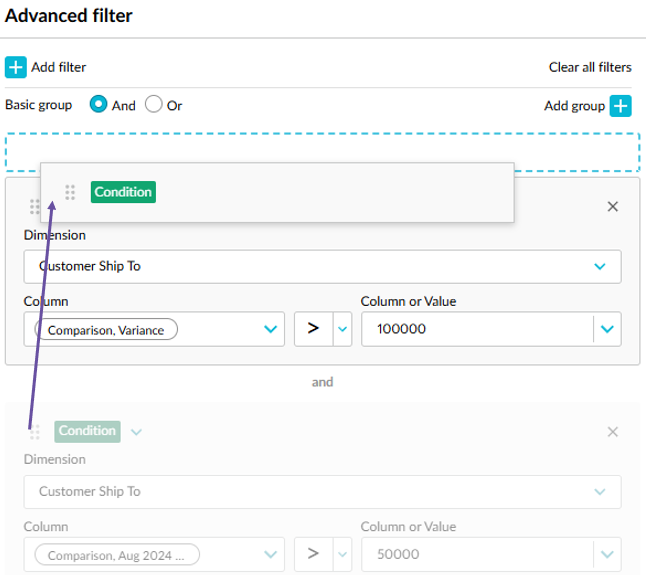The height and width of the screenshot is (575, 646).
Task: Click the faded Condition tag
Action: [x=87, y=431]
